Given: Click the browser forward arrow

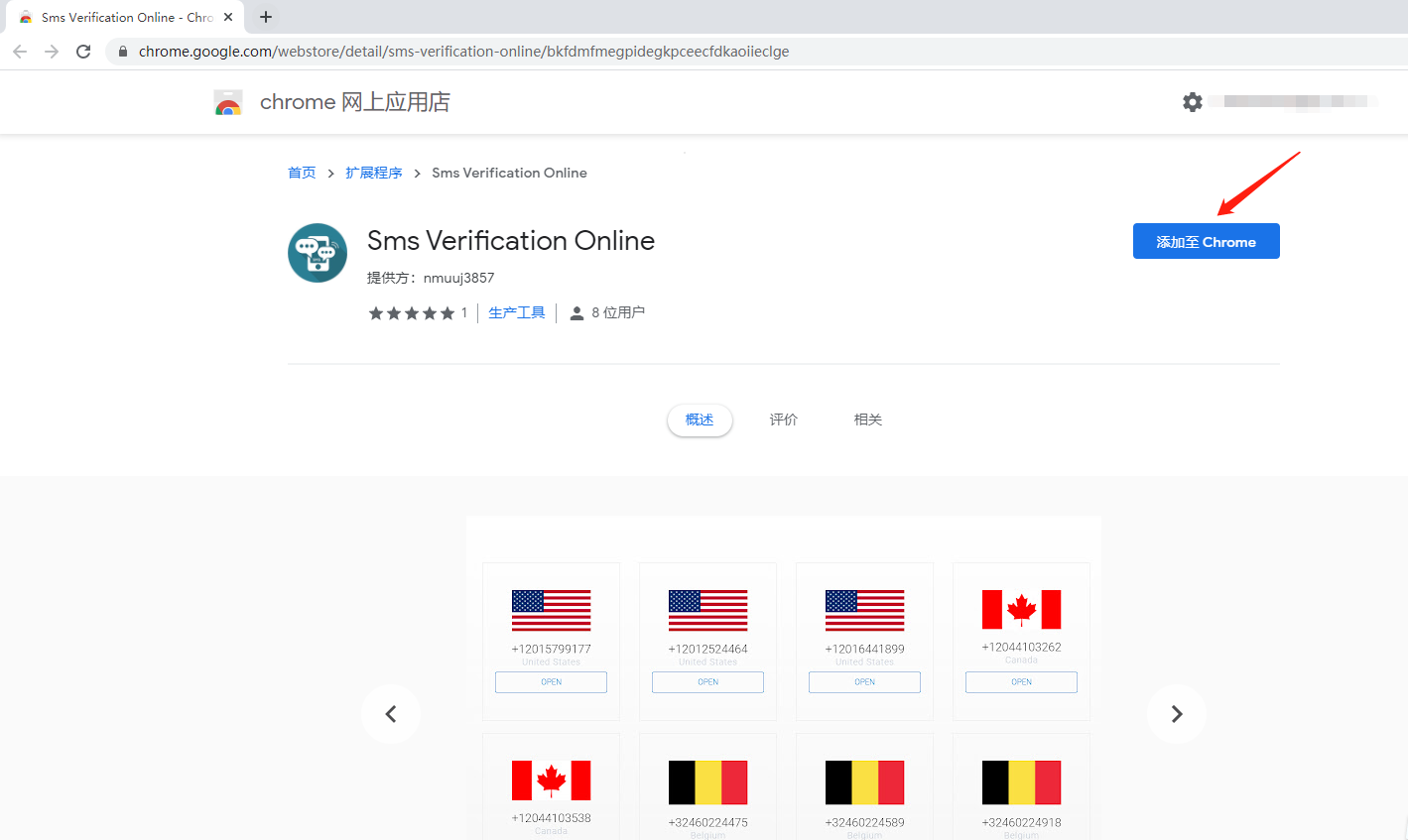Looking at the screenshot, I should (x=52, y=52).
